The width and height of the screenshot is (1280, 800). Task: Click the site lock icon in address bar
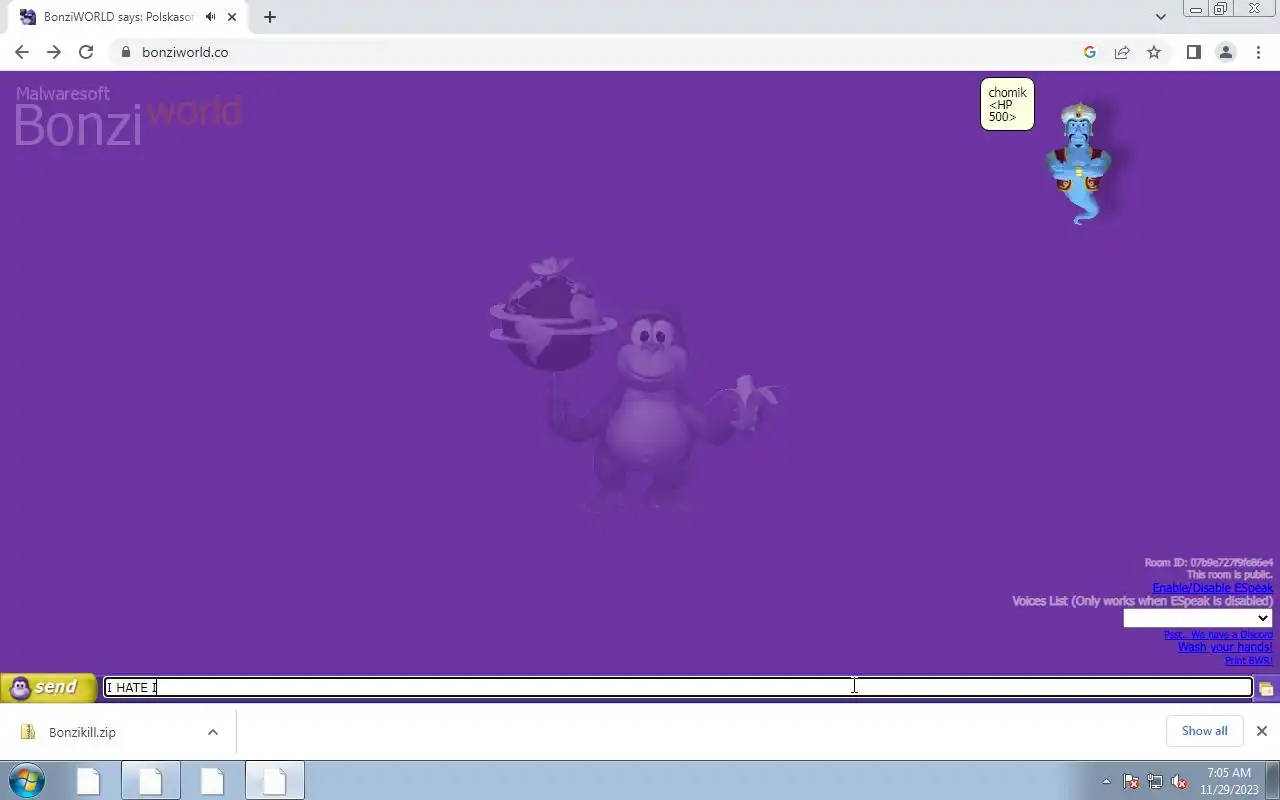coord(126,52)
